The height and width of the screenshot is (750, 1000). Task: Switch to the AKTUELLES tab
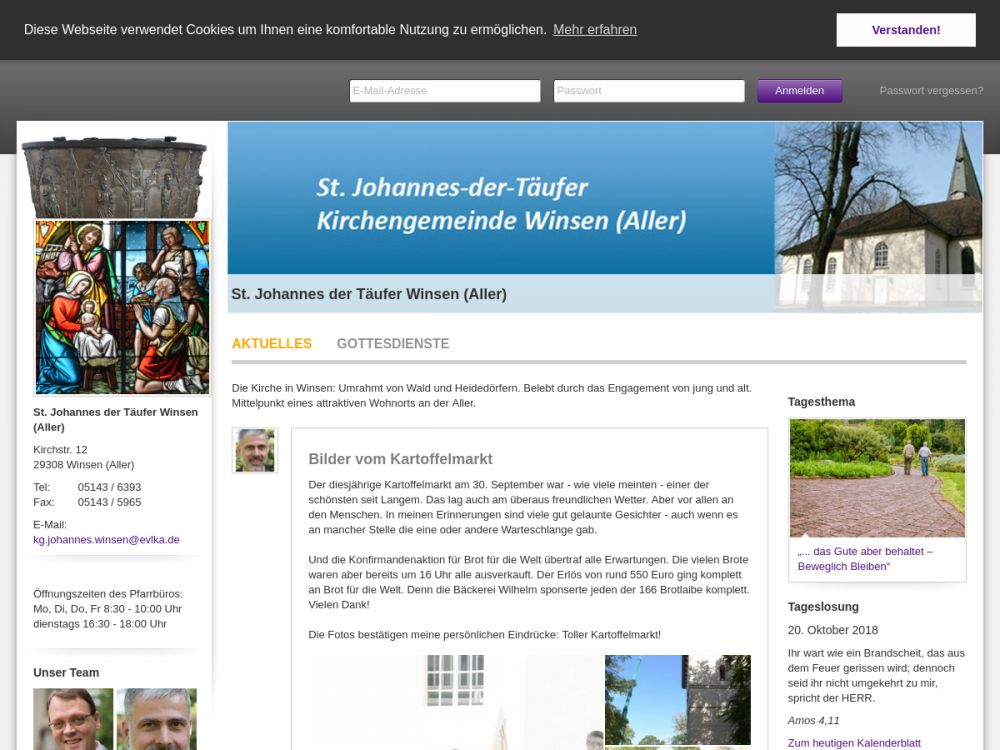point(272,344)
